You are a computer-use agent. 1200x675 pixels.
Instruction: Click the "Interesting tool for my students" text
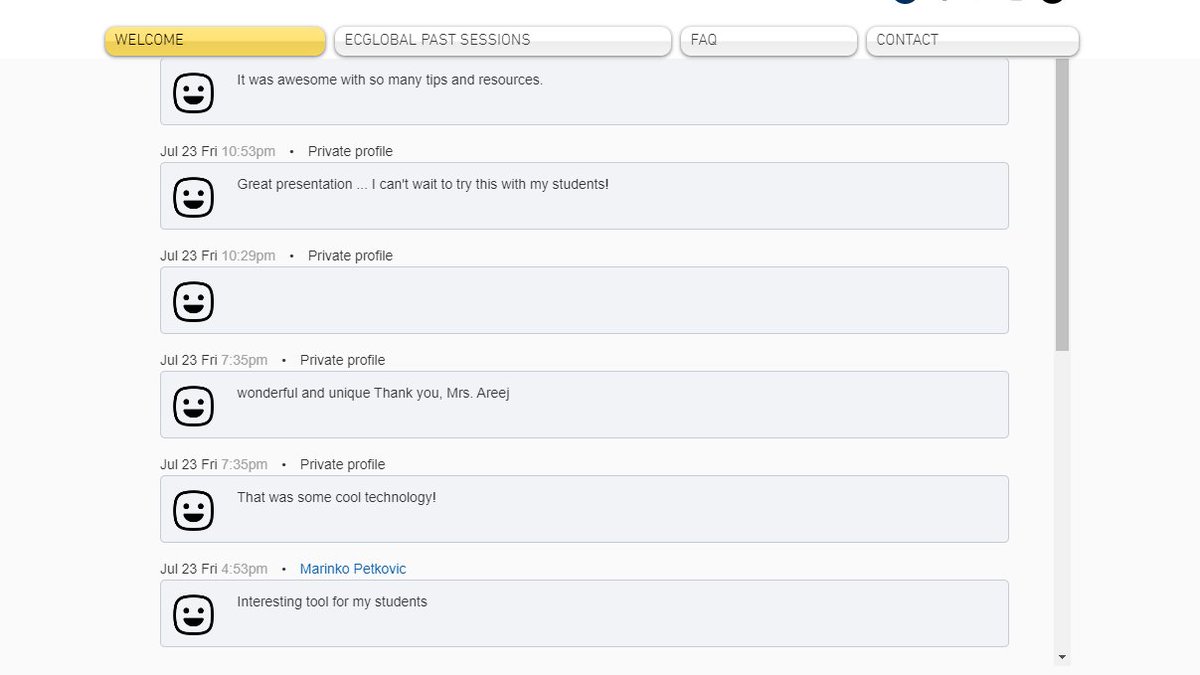pyautogui.click(x=332, y=602)
